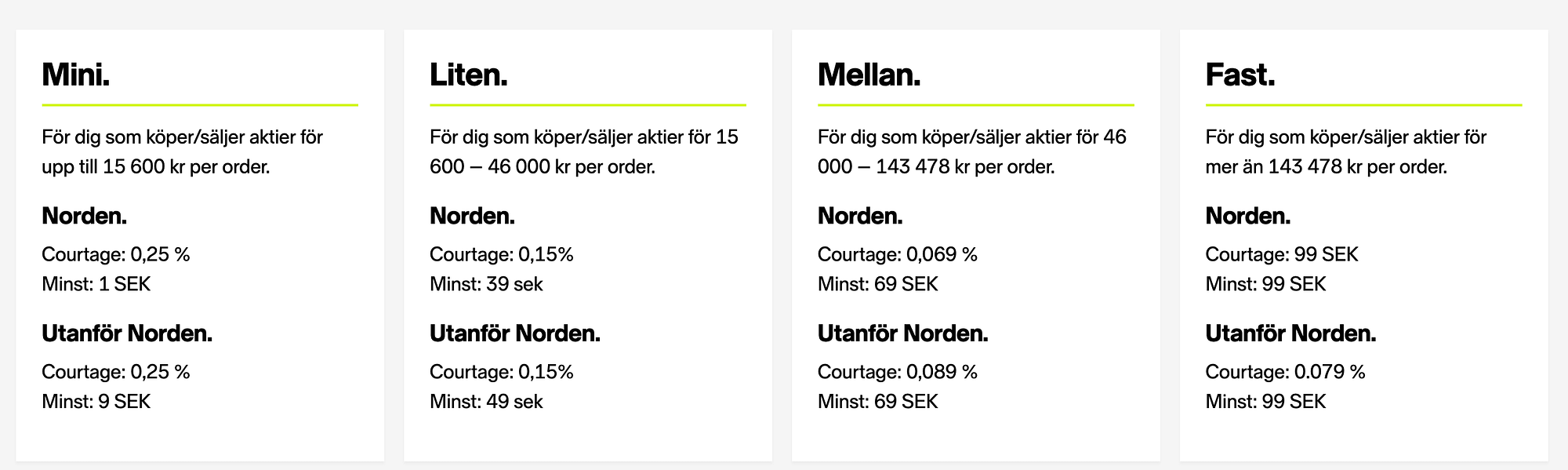The height and width of the screenshot is (470, 1568).
Task: Select the Mellan pricing card heading
Action: tap(869, 75)
